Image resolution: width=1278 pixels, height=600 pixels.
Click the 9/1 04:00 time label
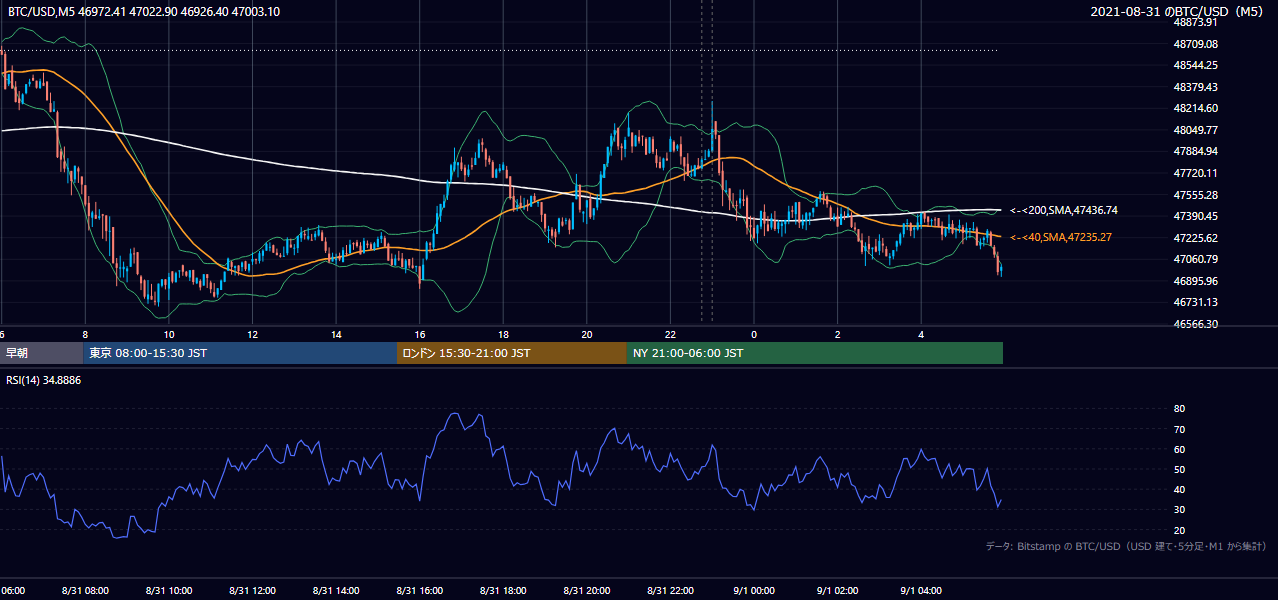921,591
